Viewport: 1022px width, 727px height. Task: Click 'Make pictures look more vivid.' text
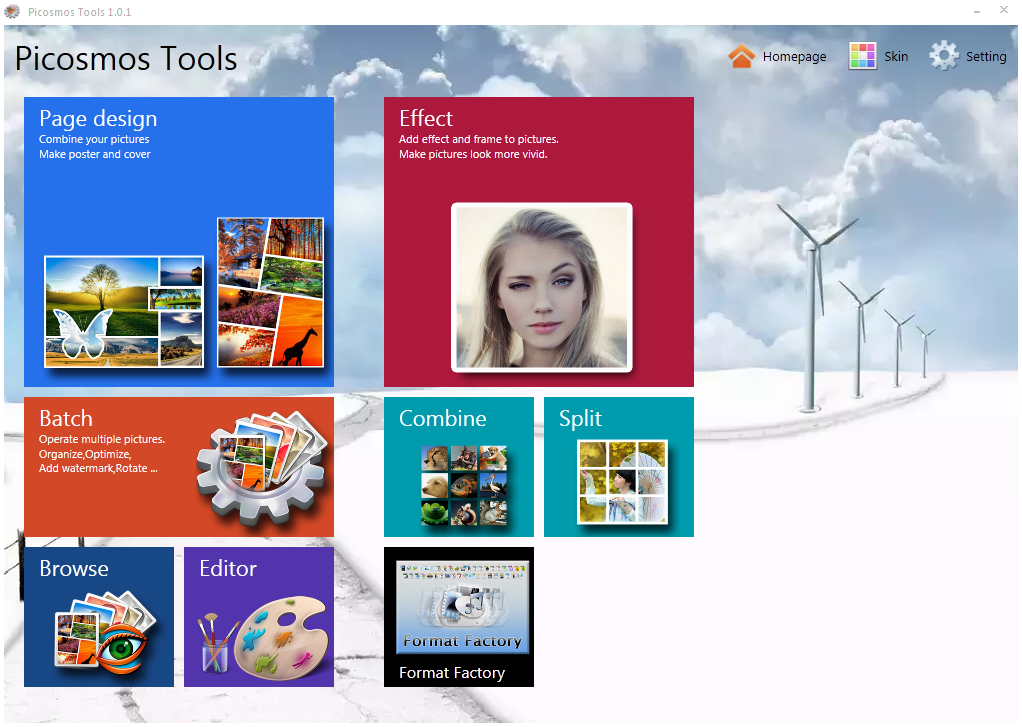click(x=473, y=154)
